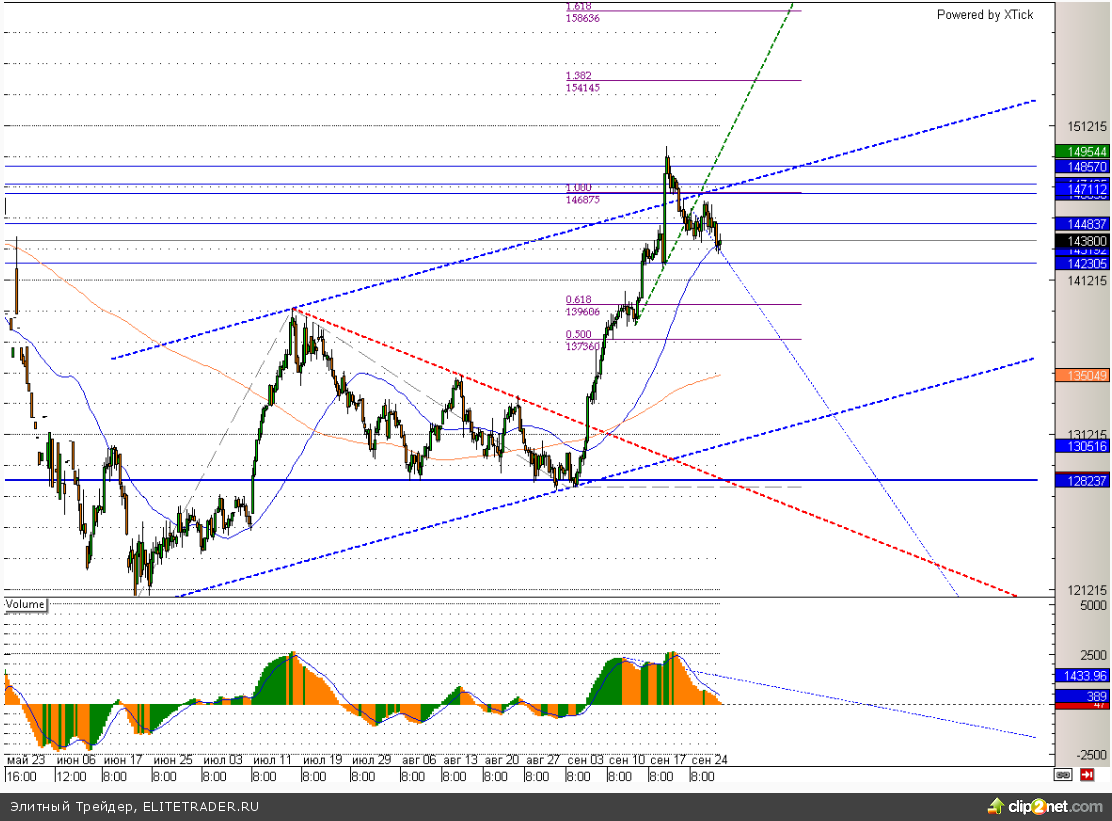The height and width of the screenshot is (821, 1112).
Task: Click the orange 135049 moving average tag
Action: point(1086,375)
